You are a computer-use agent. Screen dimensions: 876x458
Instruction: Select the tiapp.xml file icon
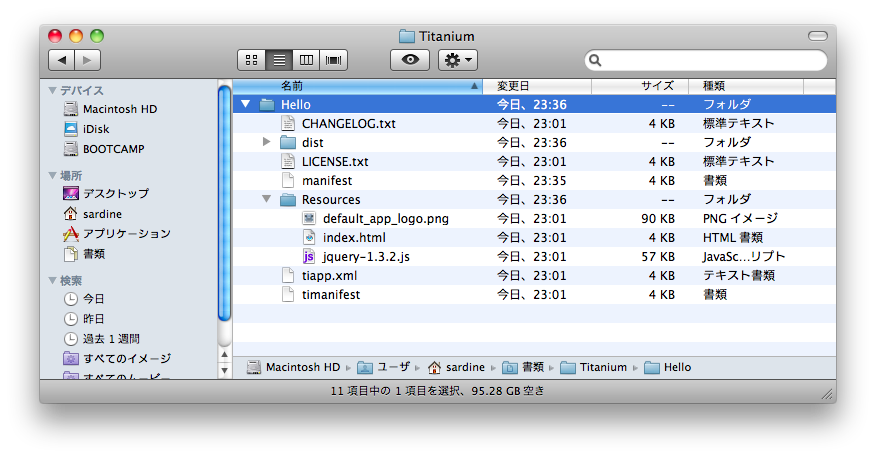[x=288, y=275]
